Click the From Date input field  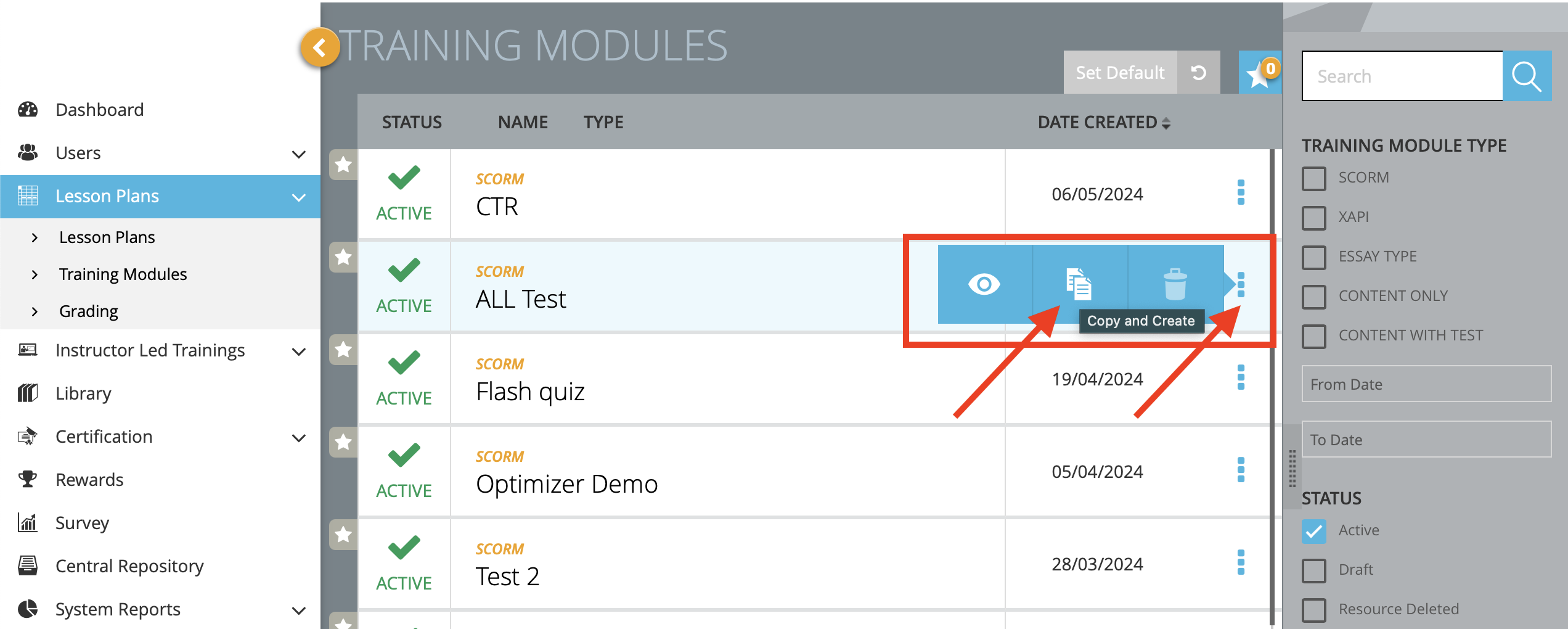pos(1426,384)
